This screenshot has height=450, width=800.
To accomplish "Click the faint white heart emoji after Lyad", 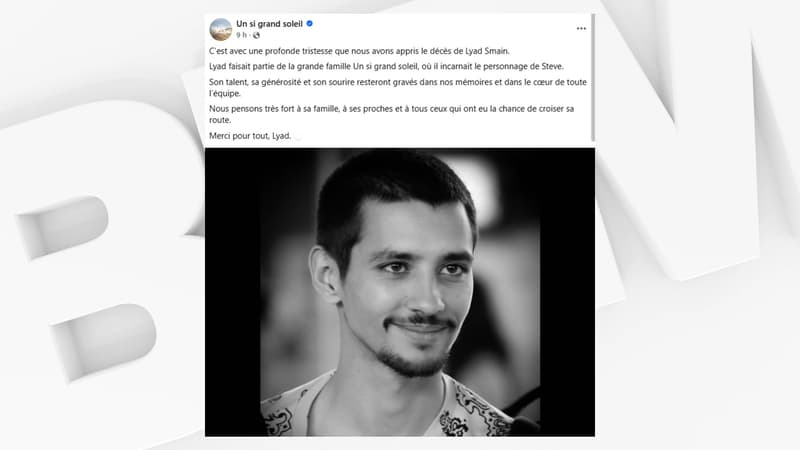I will pos(298,136).
